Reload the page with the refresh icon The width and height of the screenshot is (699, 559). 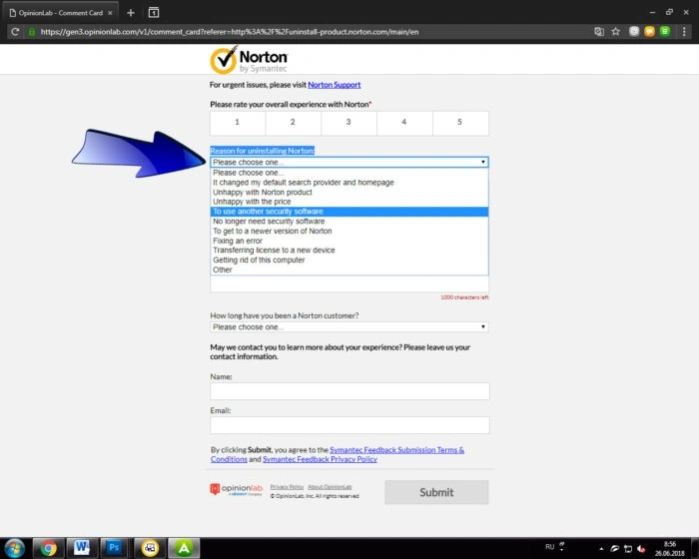click(15, 32)
